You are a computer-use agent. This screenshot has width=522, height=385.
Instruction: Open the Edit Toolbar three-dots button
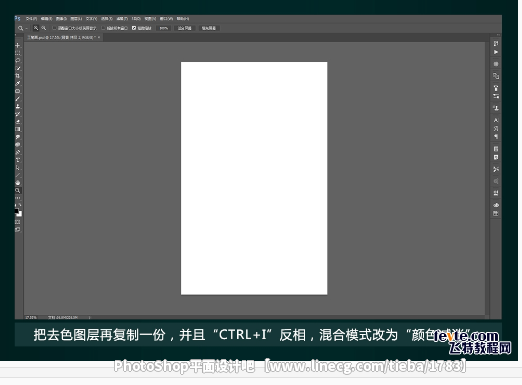coord(18,198)
